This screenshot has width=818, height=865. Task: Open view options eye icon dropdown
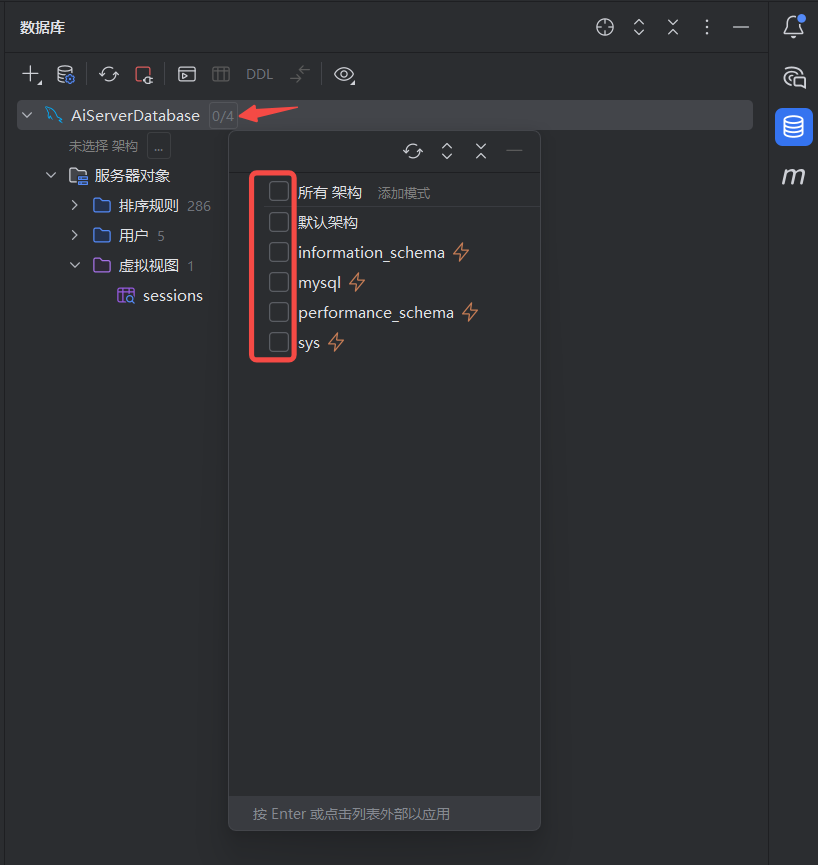point(345,74)
